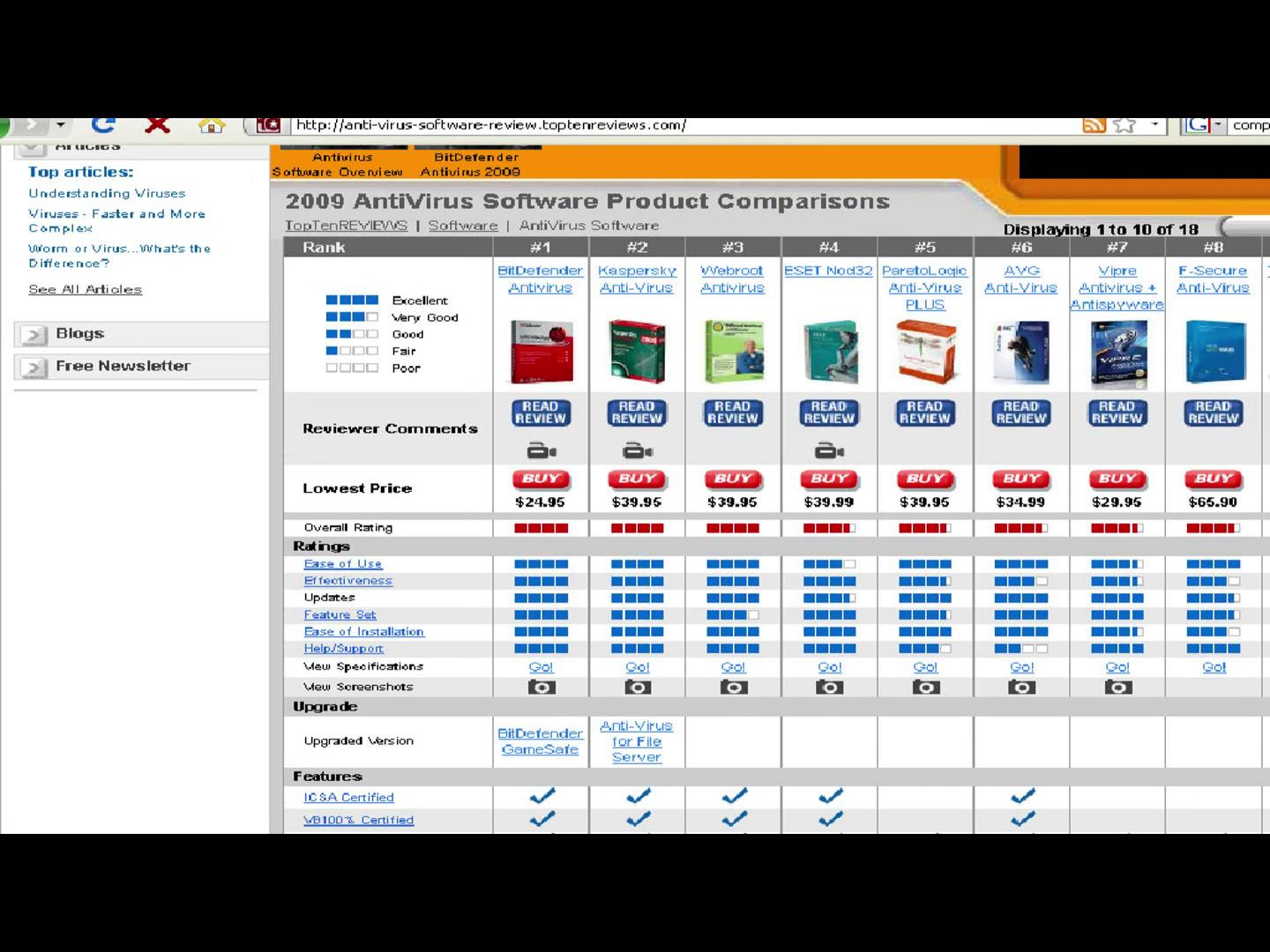The image size is (1270, 952).
Task: Subscribe using the RSS feed icon
Action: [1094, 125]
